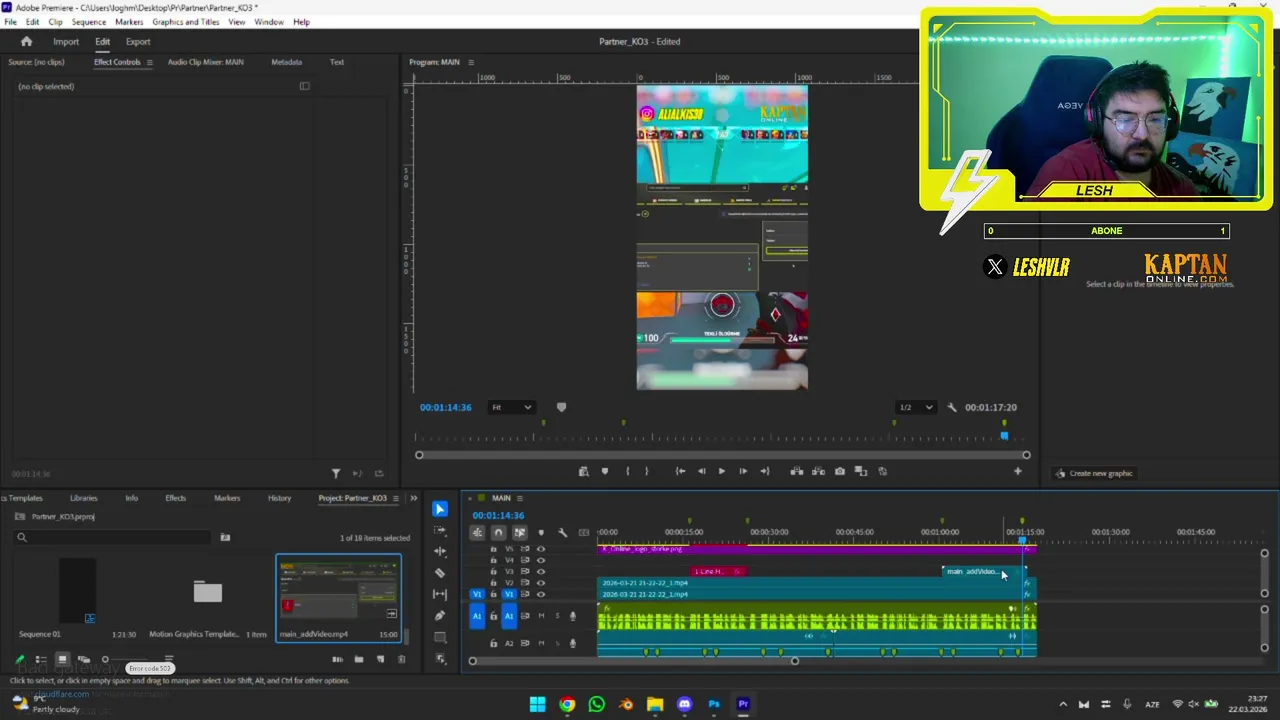Open timeline display settings wrench
The width and height of the screenshot is (1280, 720).
tap(562, 532)
